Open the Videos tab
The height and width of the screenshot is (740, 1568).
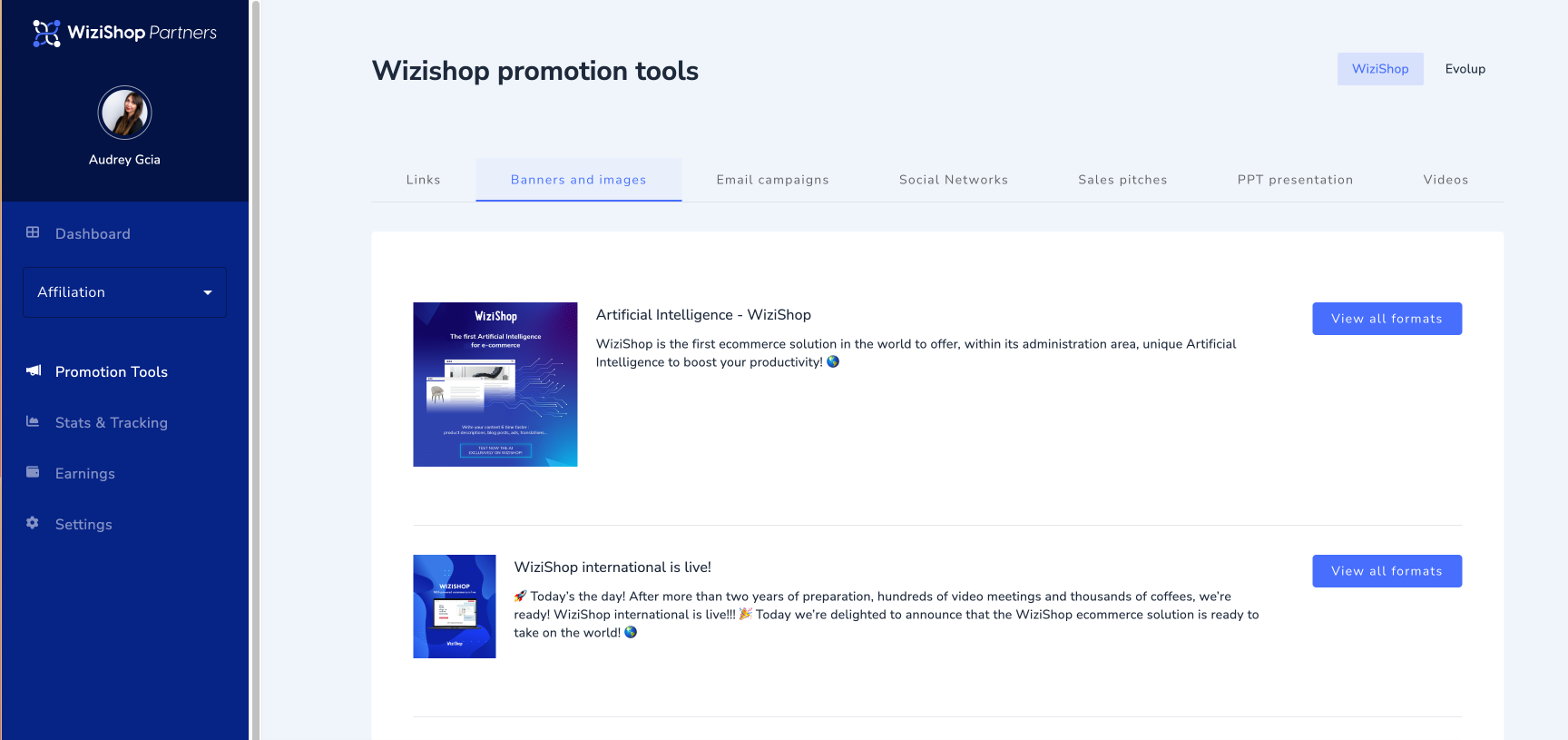coord(1446,180)
